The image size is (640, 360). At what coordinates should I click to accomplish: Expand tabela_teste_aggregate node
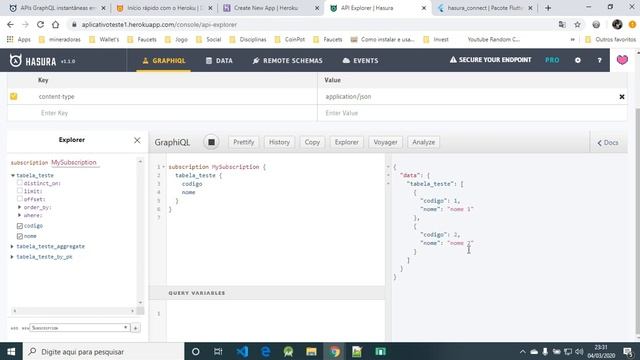[12, 247]
